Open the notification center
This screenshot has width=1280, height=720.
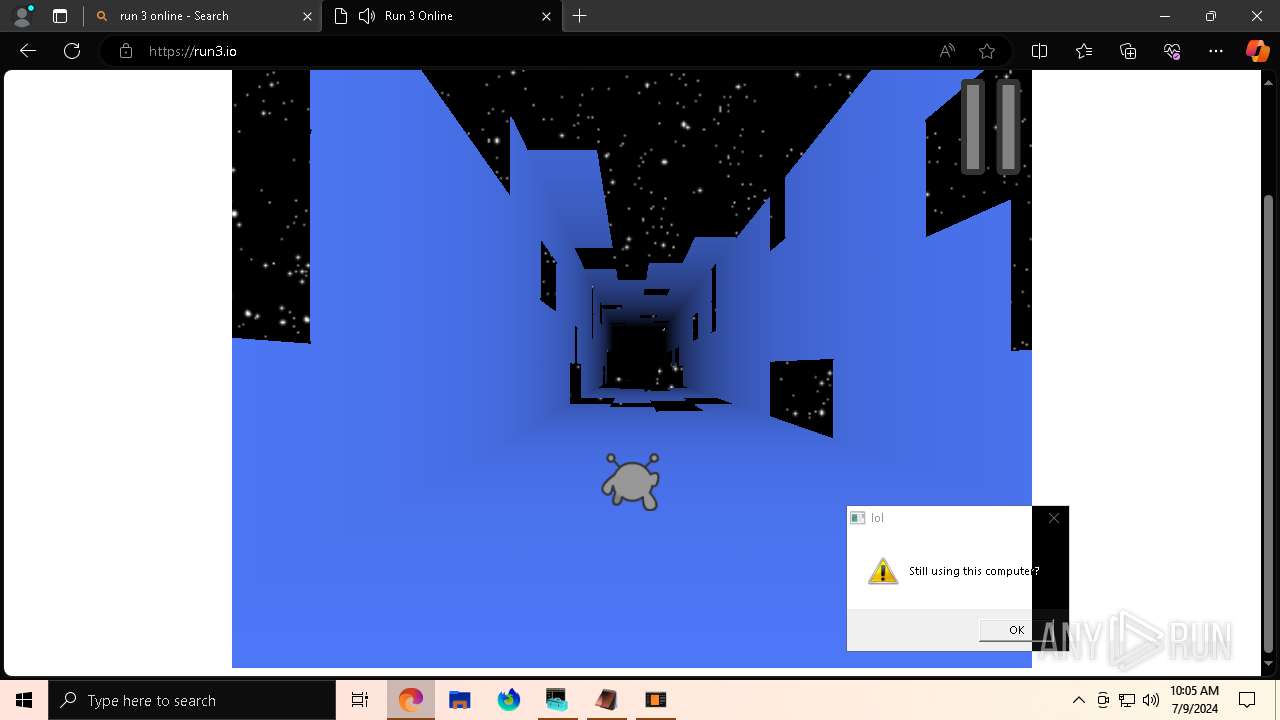(1247, 700)
